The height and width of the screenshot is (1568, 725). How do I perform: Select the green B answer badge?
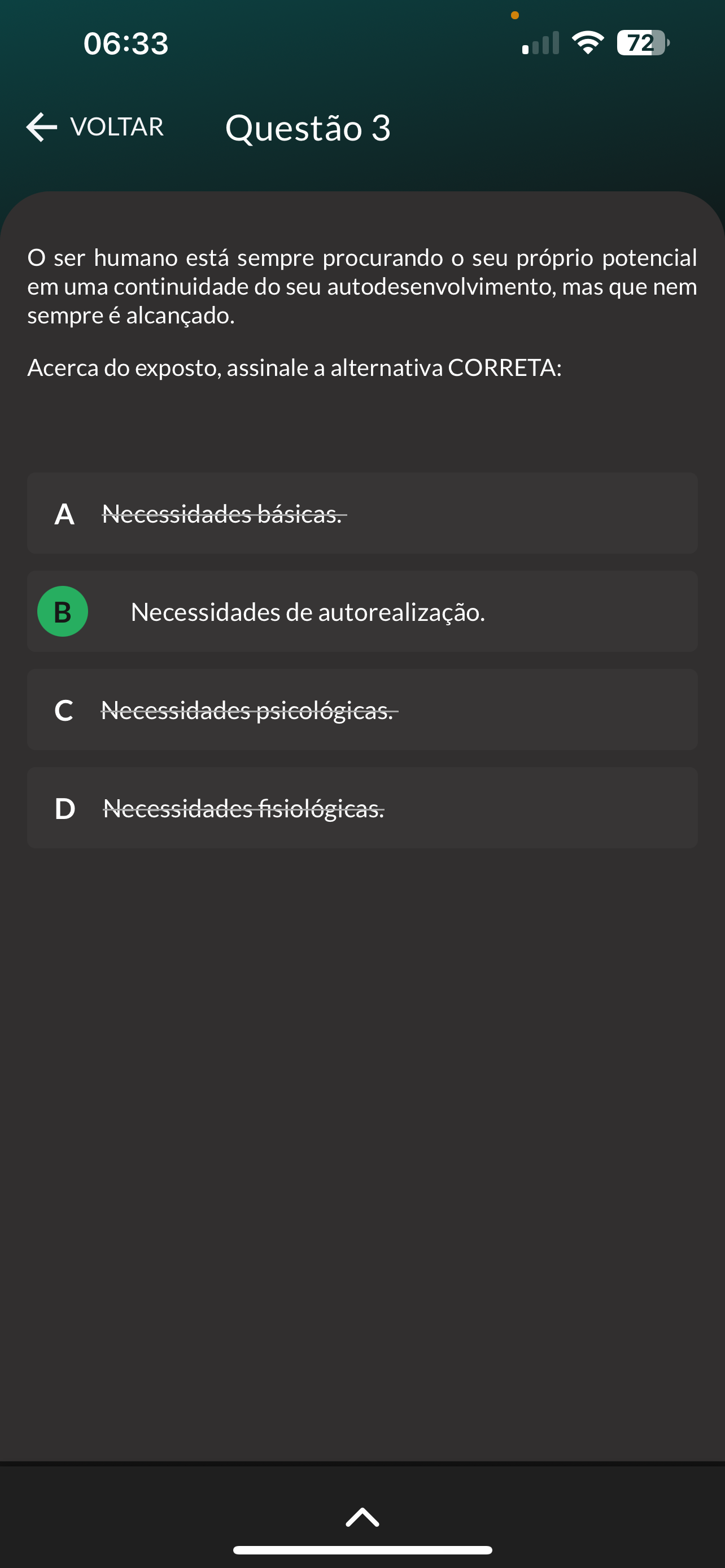(x=63, y=611)
